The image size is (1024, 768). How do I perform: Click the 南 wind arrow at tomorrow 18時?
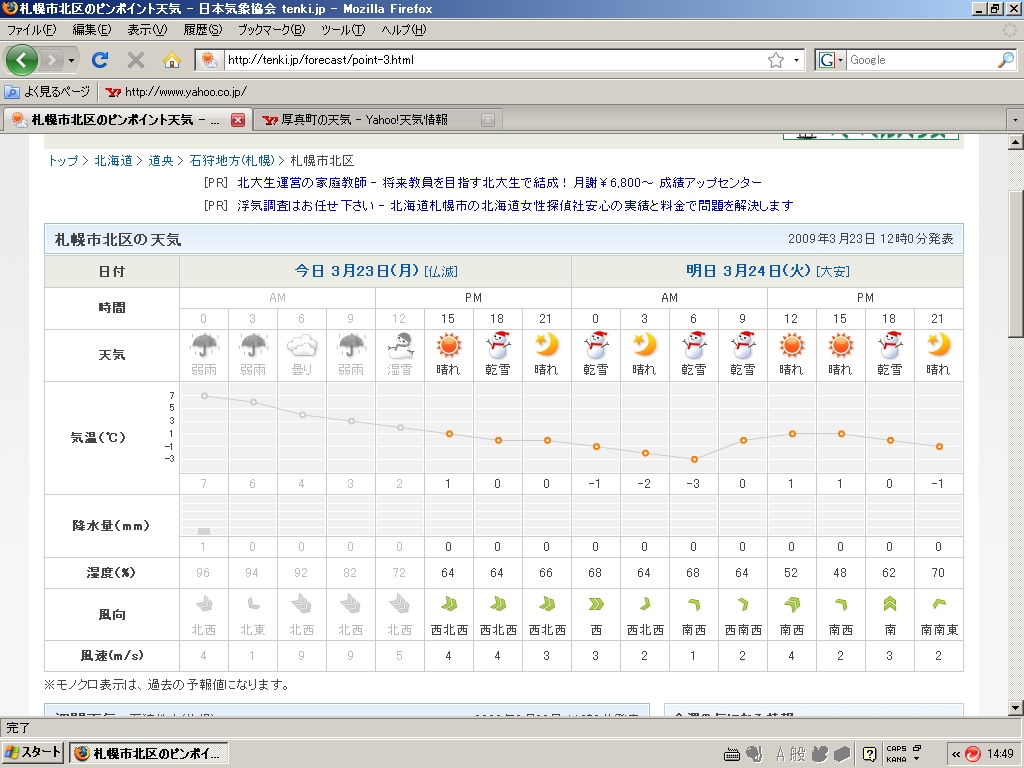(x=889, y=603)
